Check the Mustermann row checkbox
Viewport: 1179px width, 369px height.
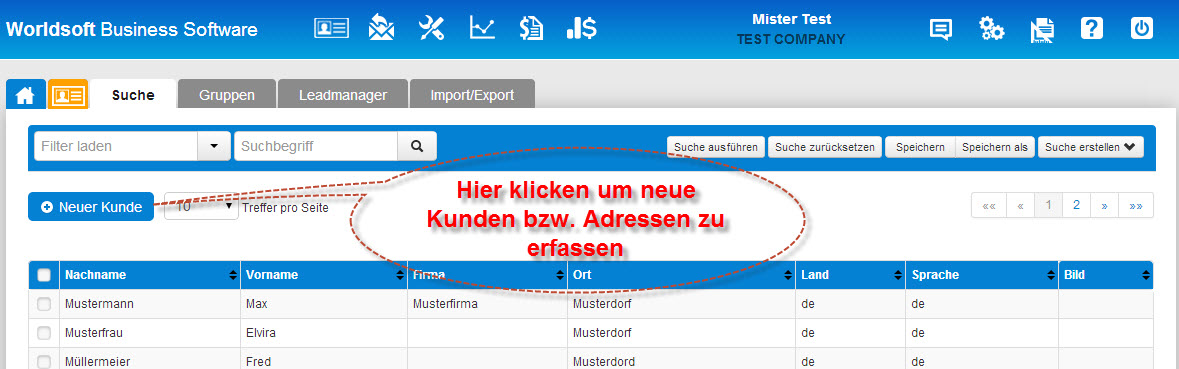[x=44, y=304]
